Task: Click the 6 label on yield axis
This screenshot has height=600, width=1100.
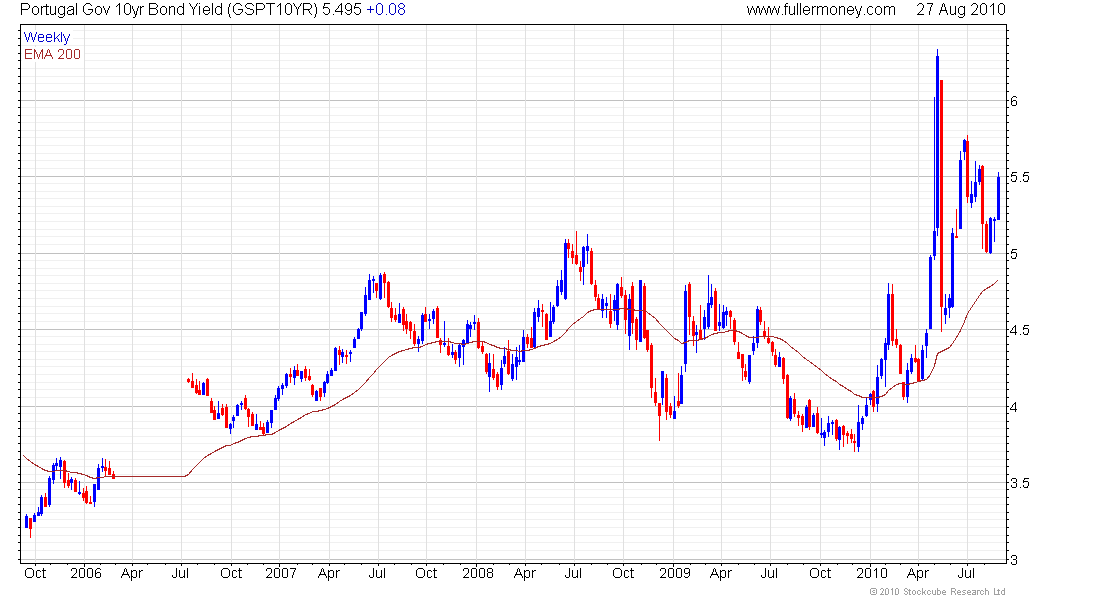Action: point(1014,101)
